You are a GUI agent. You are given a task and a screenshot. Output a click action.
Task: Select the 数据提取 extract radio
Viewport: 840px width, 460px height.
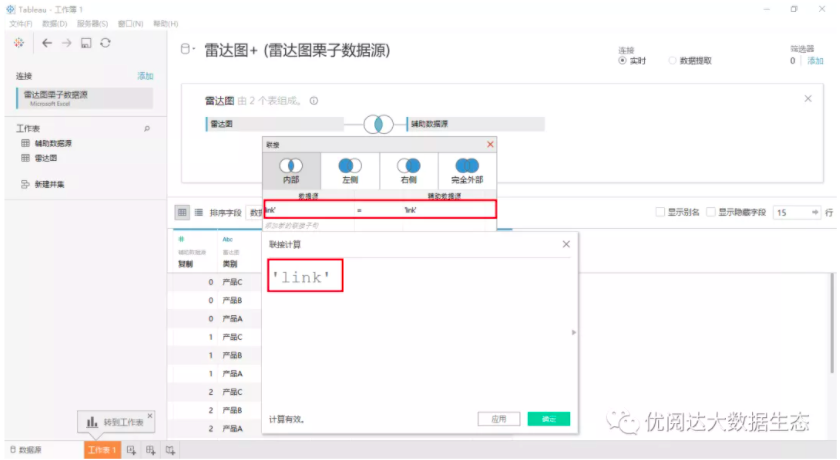pyautogui.click(x=672, y=61)
